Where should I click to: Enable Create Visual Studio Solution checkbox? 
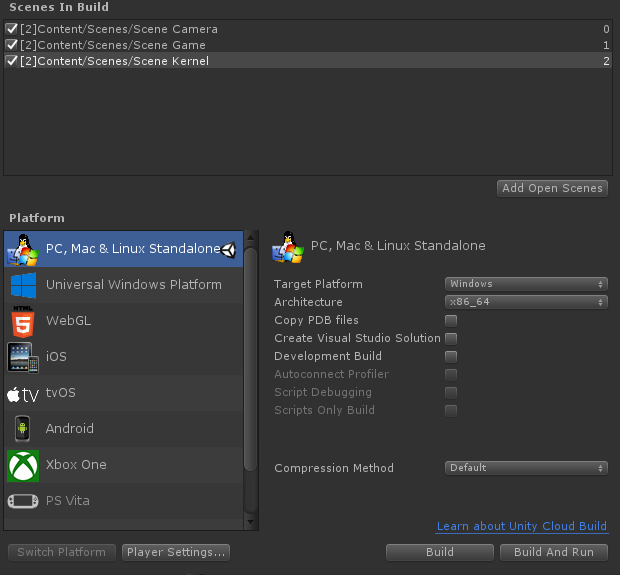(451, 339)
